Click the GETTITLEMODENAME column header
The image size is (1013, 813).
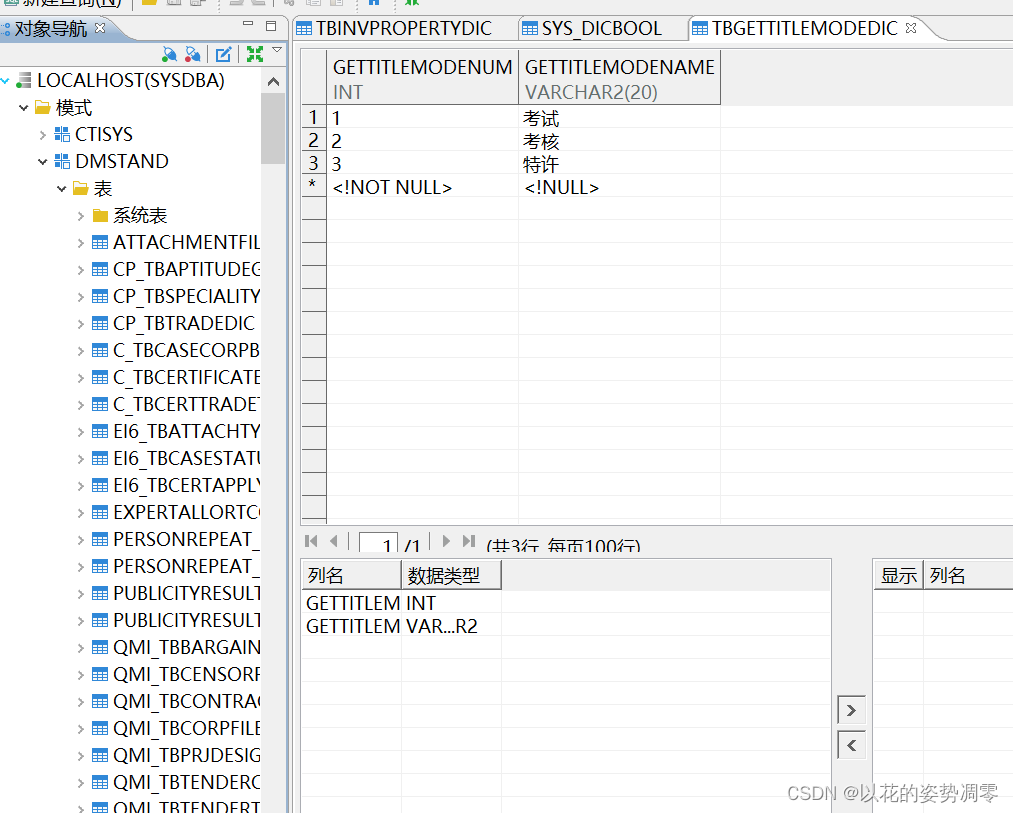pyautogui.click(x=620, y=78)
